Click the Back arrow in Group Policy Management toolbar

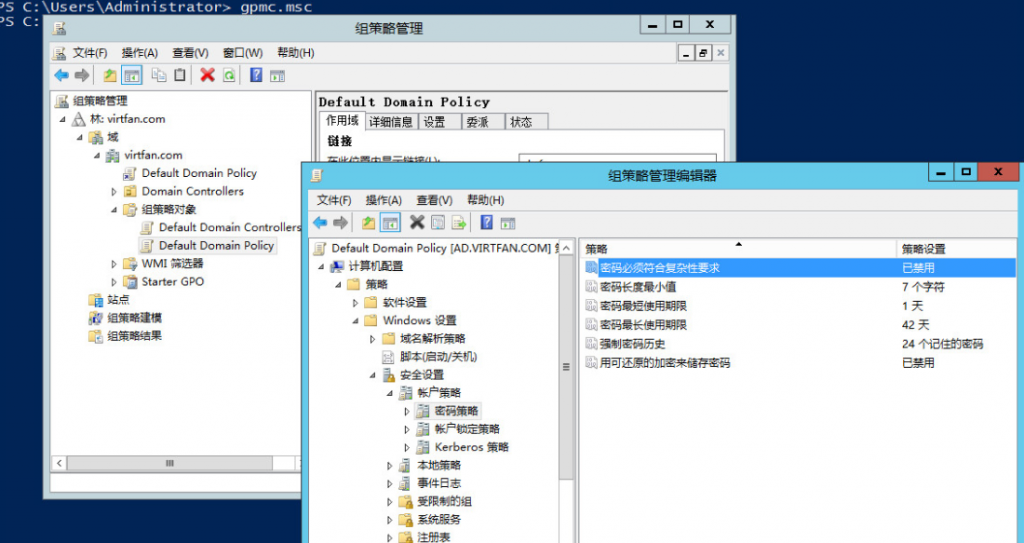61,76
